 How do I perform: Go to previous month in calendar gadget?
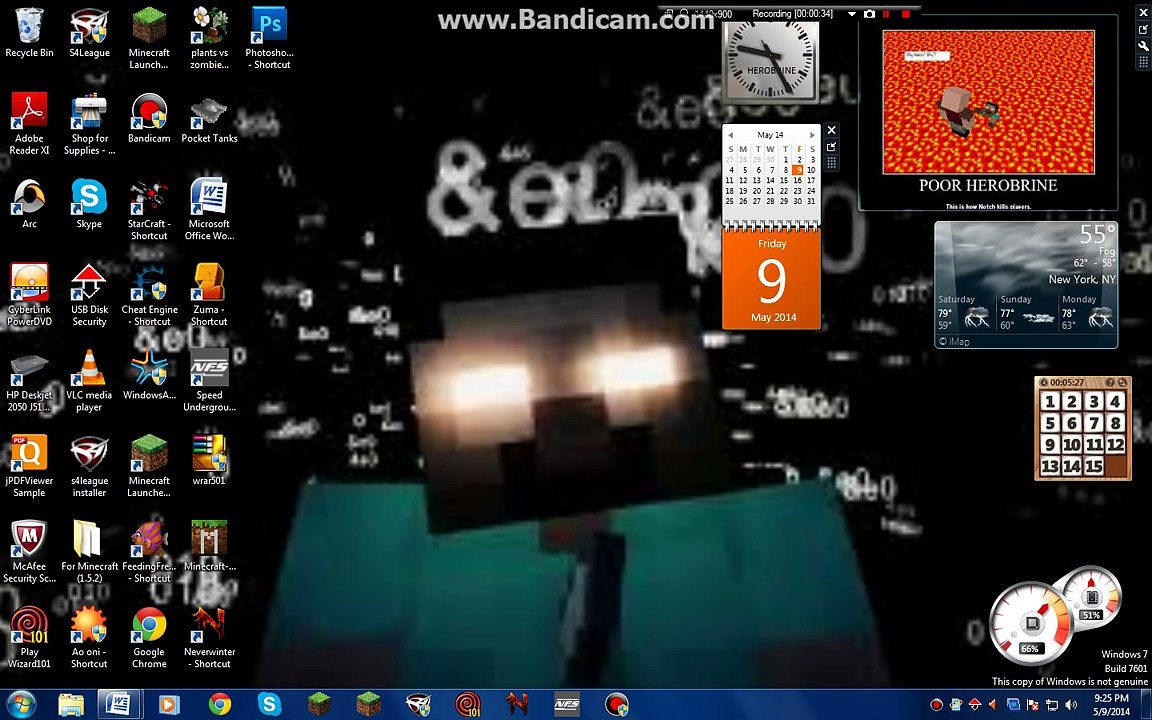730,135
